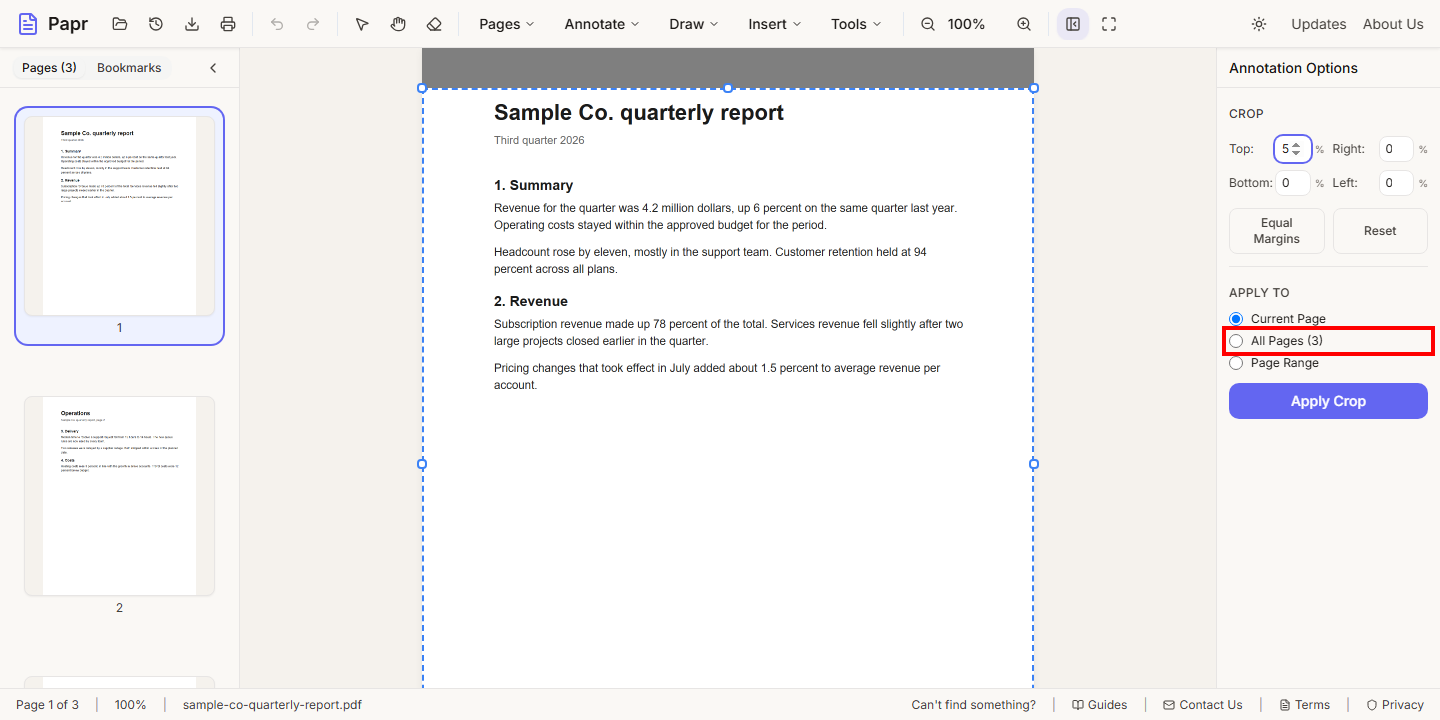Switch theme using the sun icon

pyautogui.click(x=1259, y=24)
